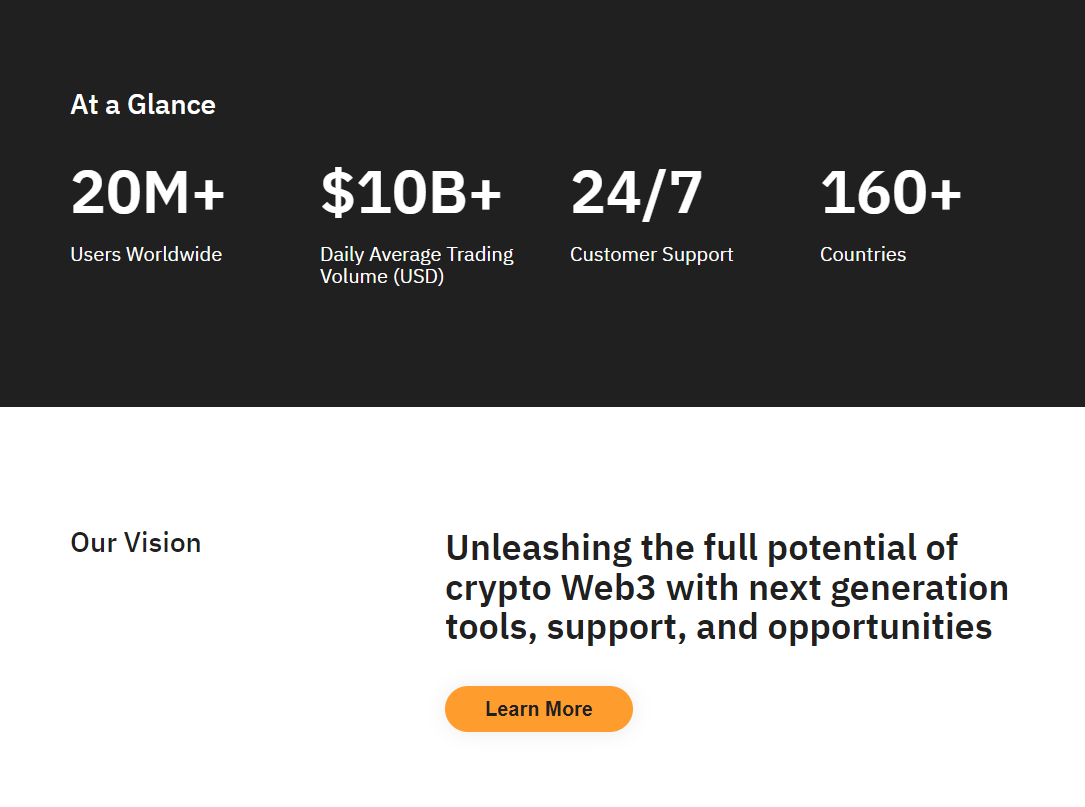Click the $10B+ statistic number
Image resolution: width=1085 pixels, height=807 pixels.
coord(411,192)
